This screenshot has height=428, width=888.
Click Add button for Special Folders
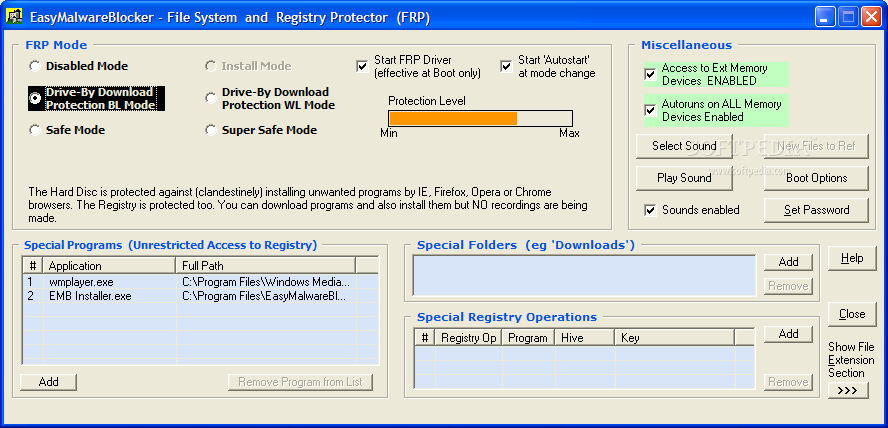pos(788,262)
